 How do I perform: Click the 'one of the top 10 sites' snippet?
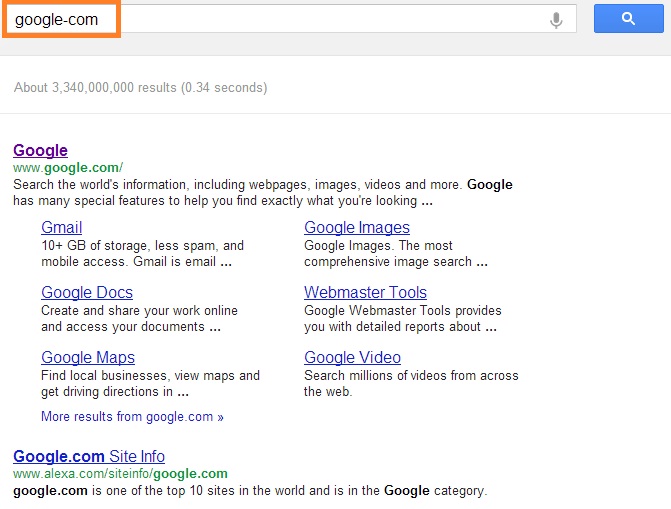point(250,491)
